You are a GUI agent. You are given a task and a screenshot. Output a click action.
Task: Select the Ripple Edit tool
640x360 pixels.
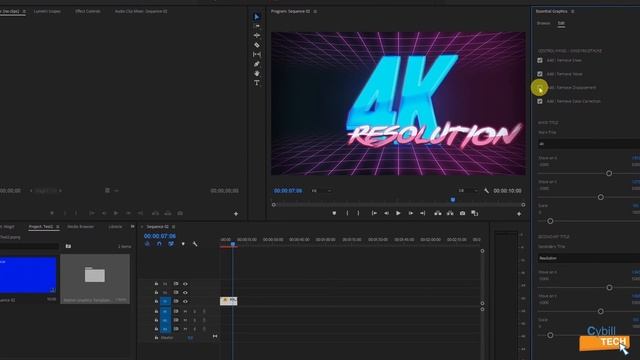pyautogui.click(x=257, y=36)
